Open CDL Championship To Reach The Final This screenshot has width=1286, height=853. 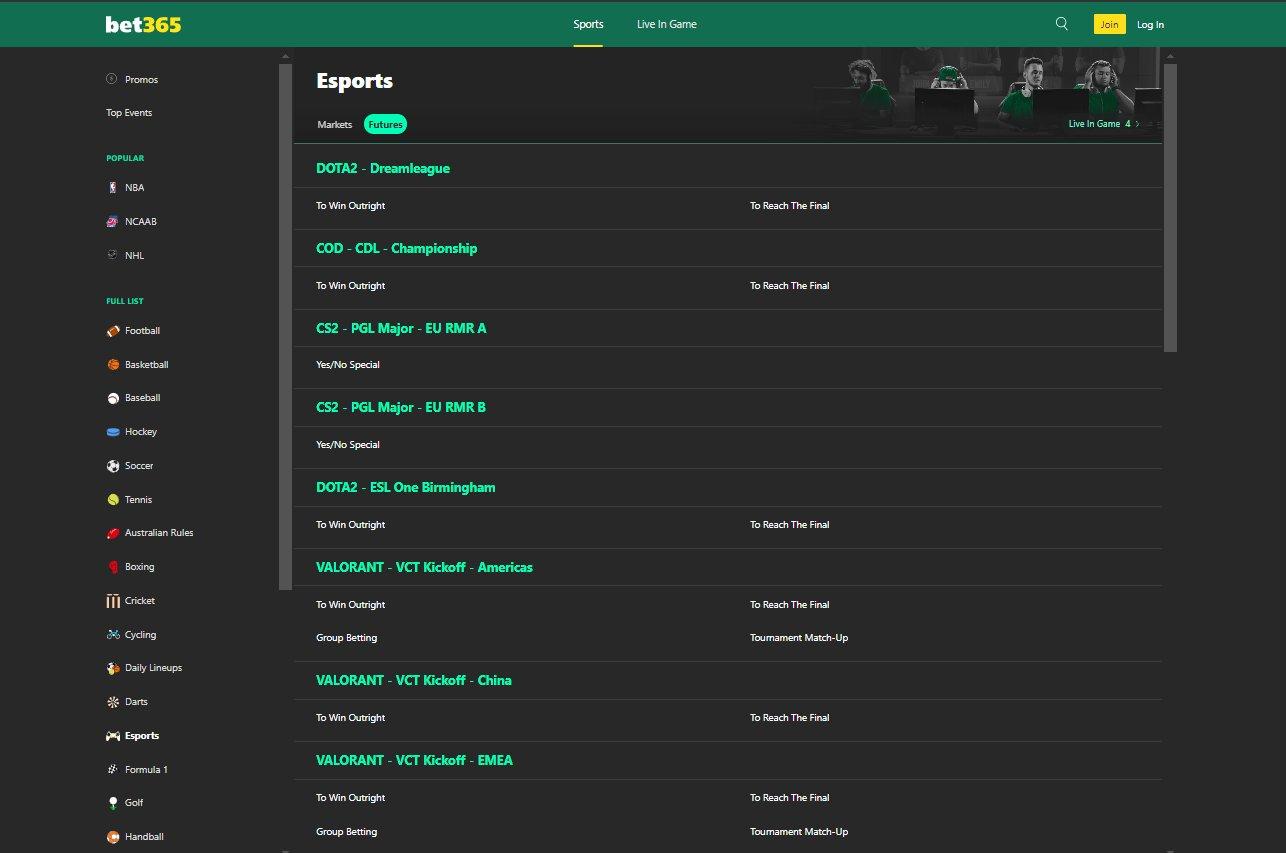(790, 286)
